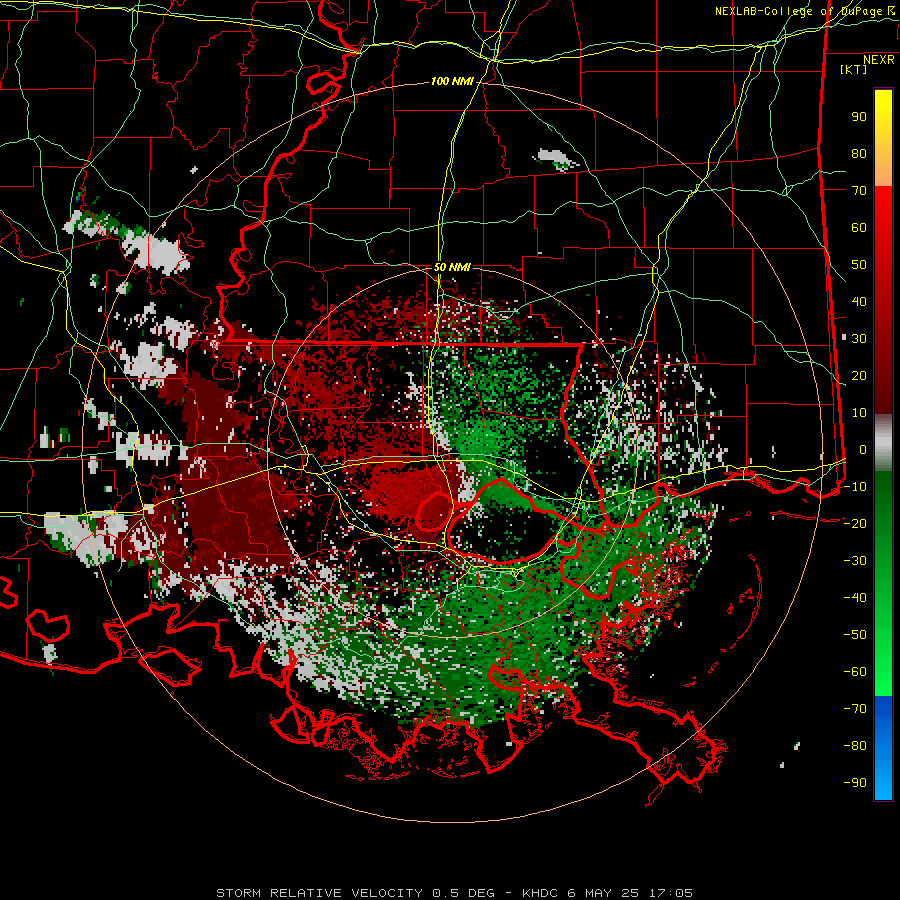Select the -70 value on velocity scale
The height and width of the screenshot is (900, 900).
855,709
